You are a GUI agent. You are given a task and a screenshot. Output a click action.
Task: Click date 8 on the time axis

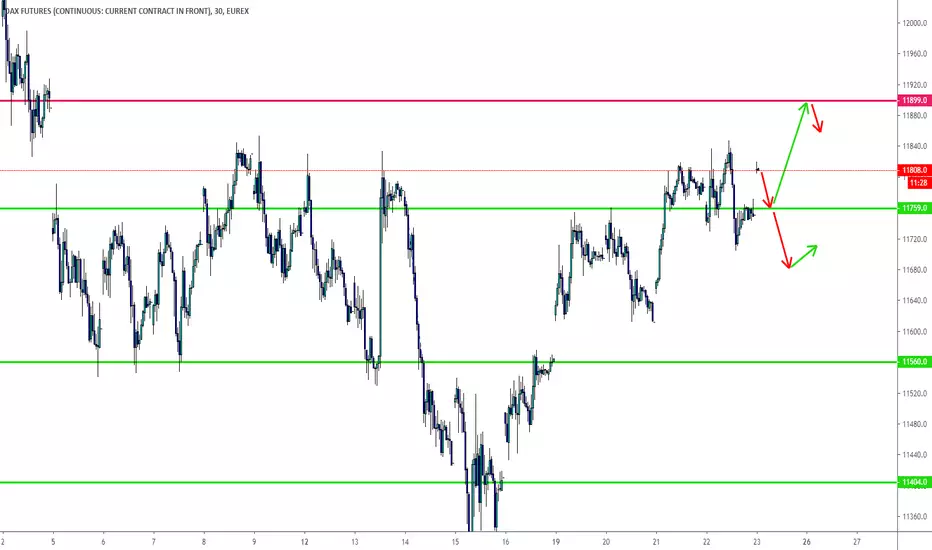click(x=204, y=542)
